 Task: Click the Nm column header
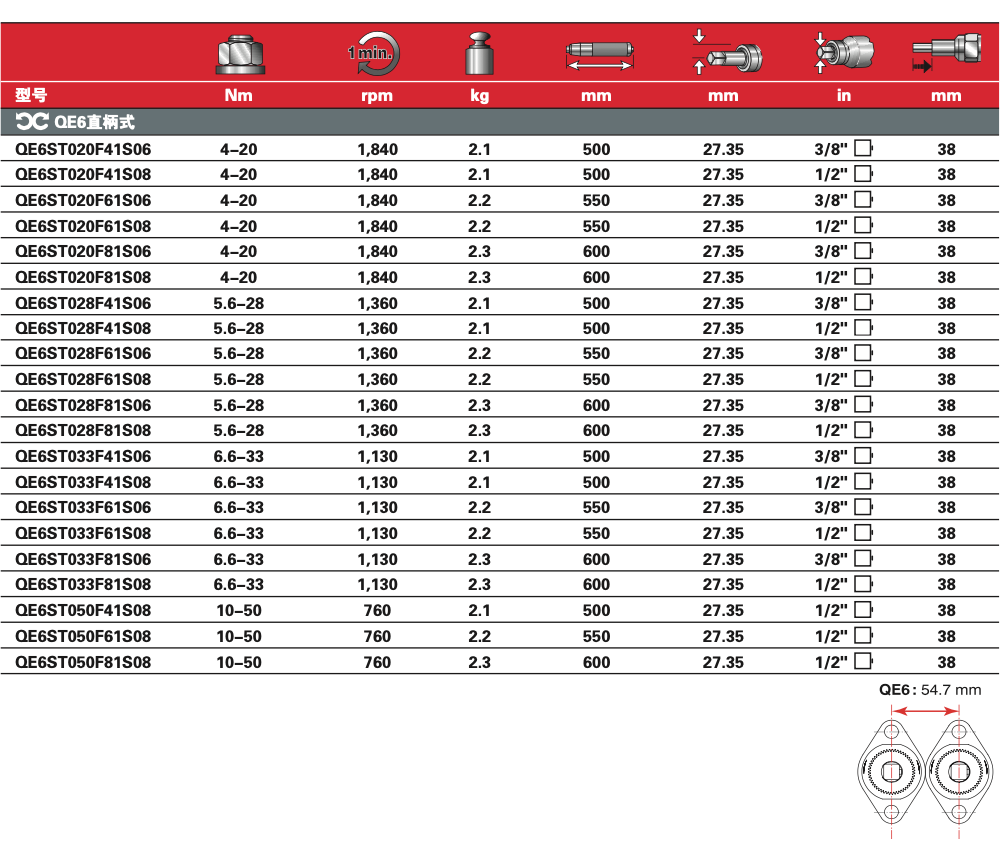click(x=239, y=96)
